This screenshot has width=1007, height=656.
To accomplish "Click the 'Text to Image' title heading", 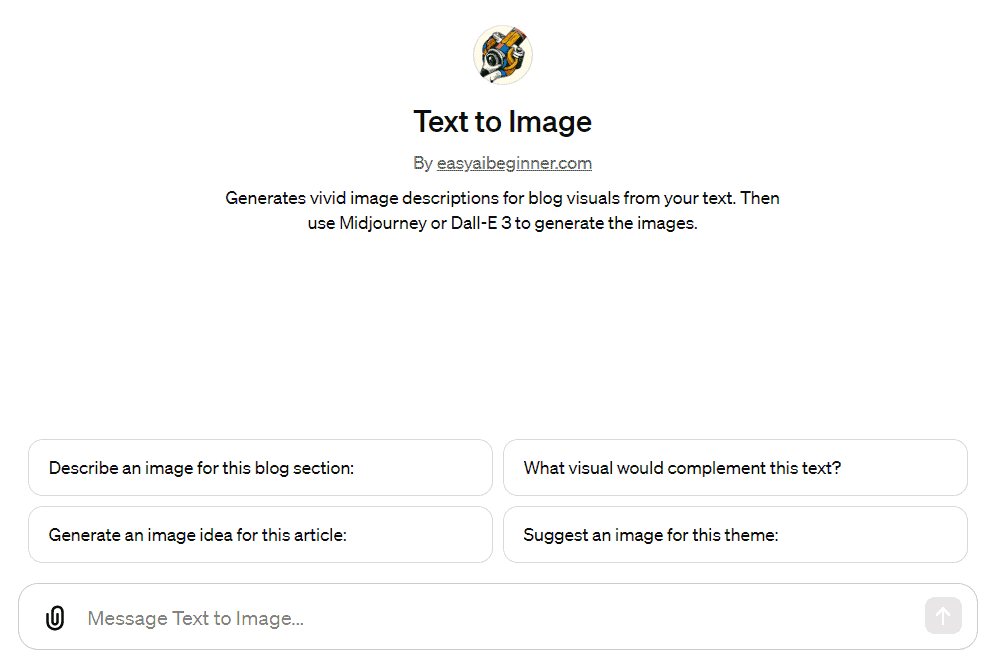I will click(x=503, y=121).
